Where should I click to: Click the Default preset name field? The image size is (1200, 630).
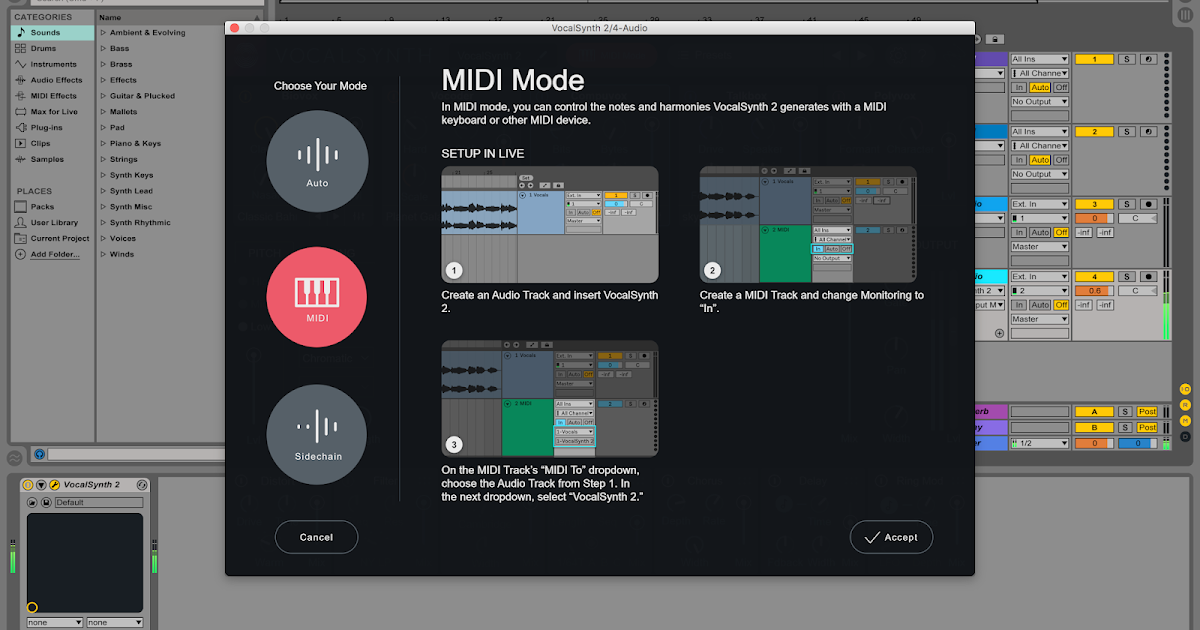click(x=99, y=502)
